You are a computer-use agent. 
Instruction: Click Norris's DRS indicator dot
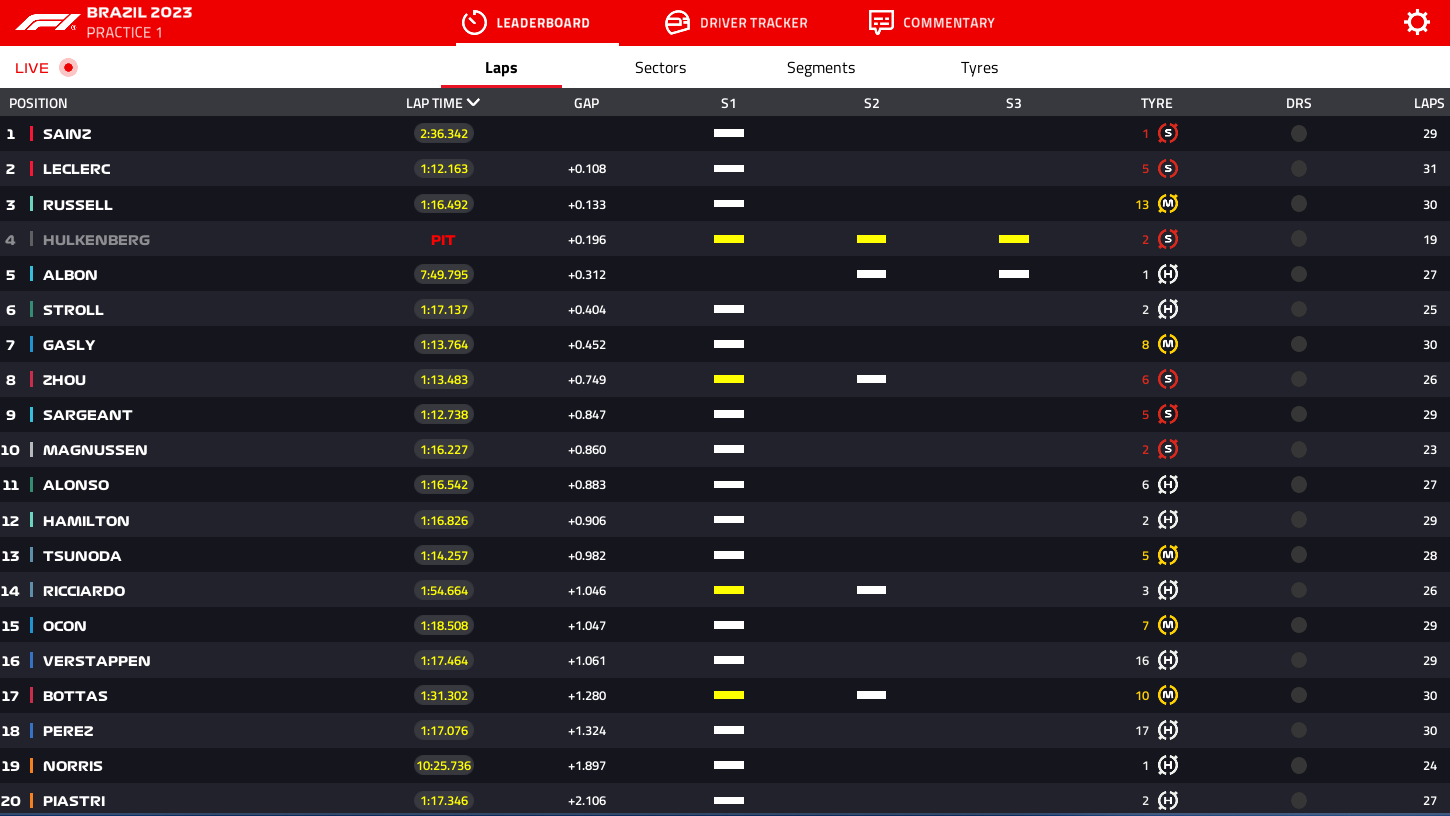pyautogui.click(x=1298, y=765)
